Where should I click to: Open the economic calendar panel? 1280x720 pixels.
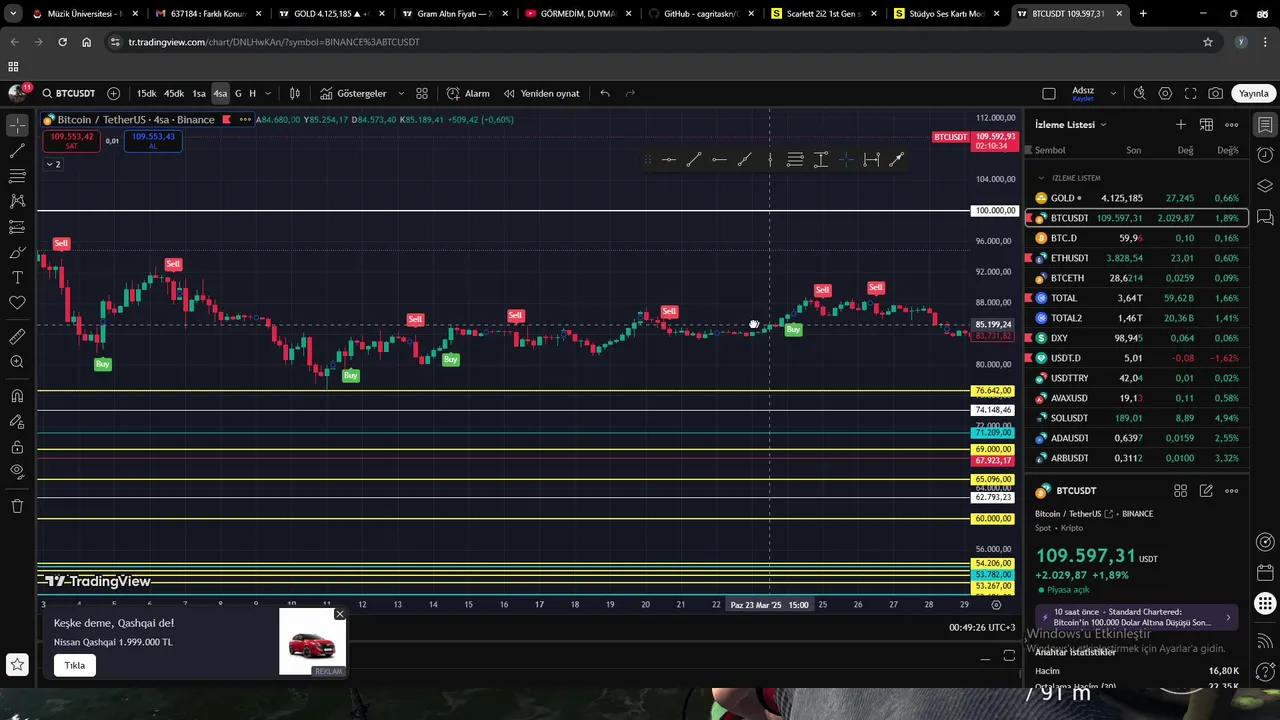pos(1265,573)
